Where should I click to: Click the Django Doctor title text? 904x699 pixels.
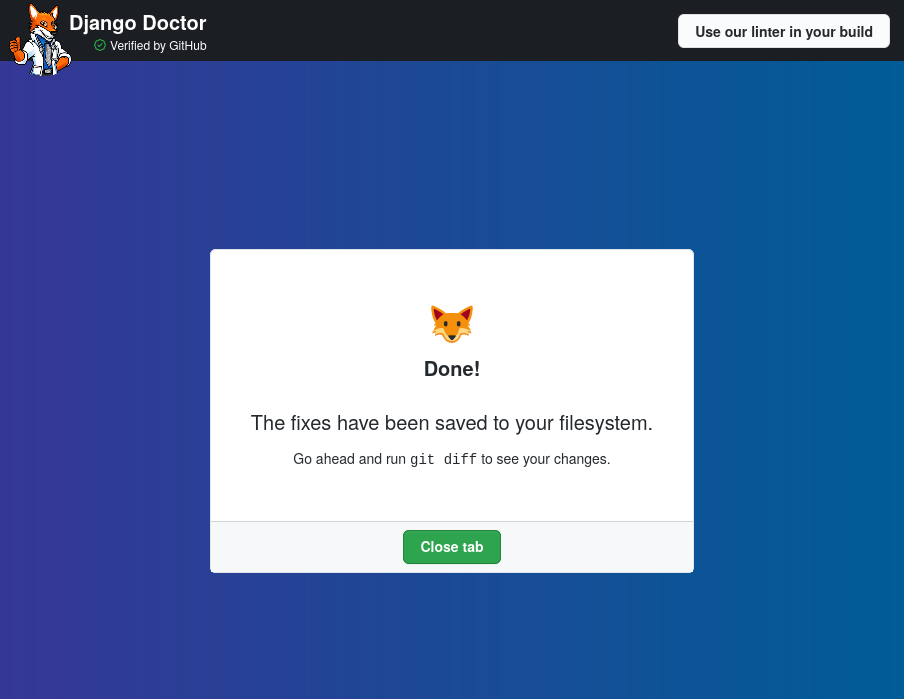click(138, 23)
